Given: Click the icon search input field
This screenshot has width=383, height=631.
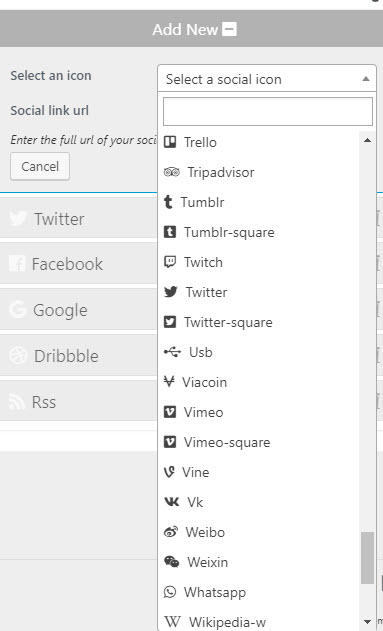Looking at the screenshot, I should (x=268, y=111).
